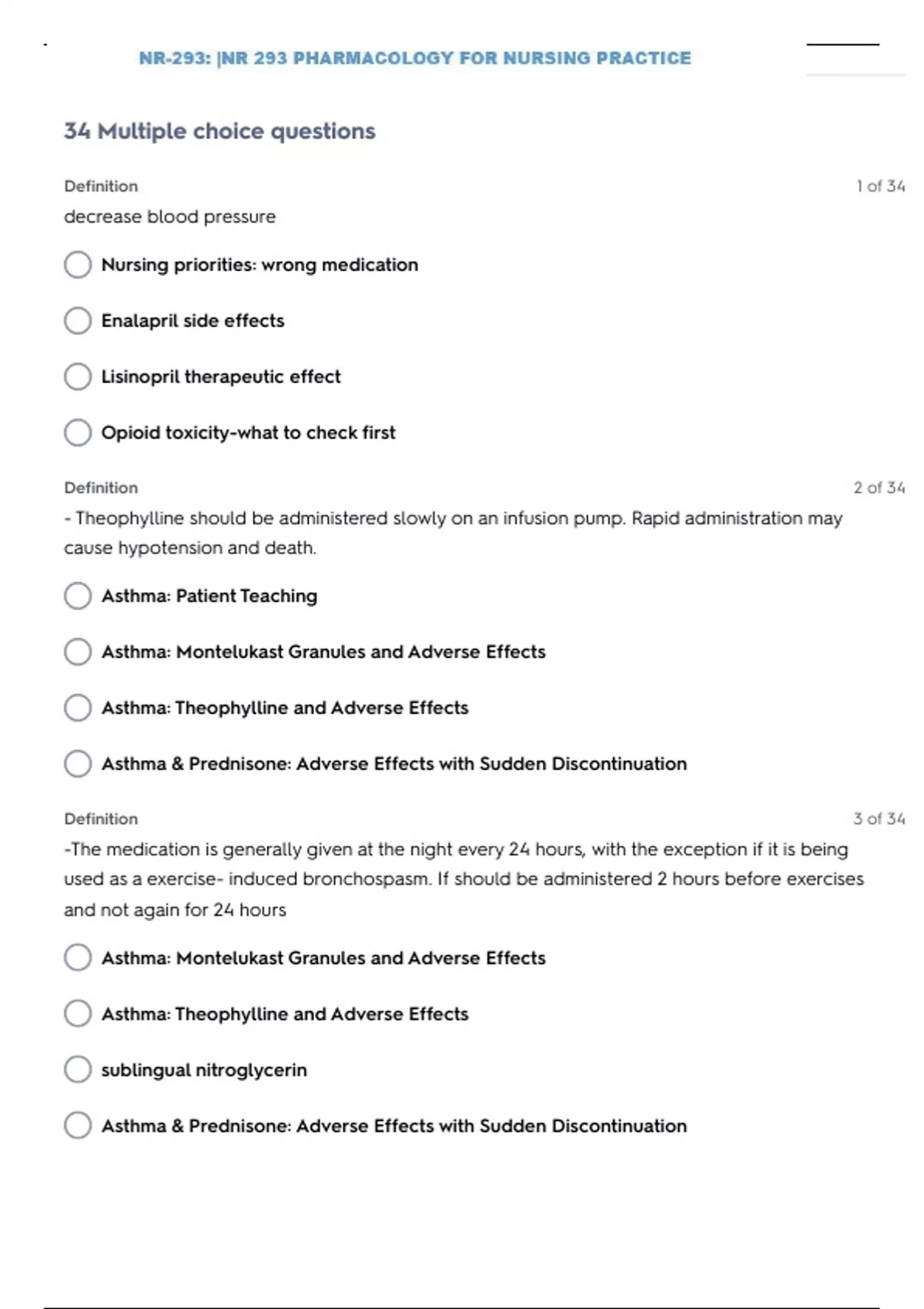Pick 'Opioid toxicity-what to check first' option
This screenshot has width=924, height=1309.
[x=78, y=433]
